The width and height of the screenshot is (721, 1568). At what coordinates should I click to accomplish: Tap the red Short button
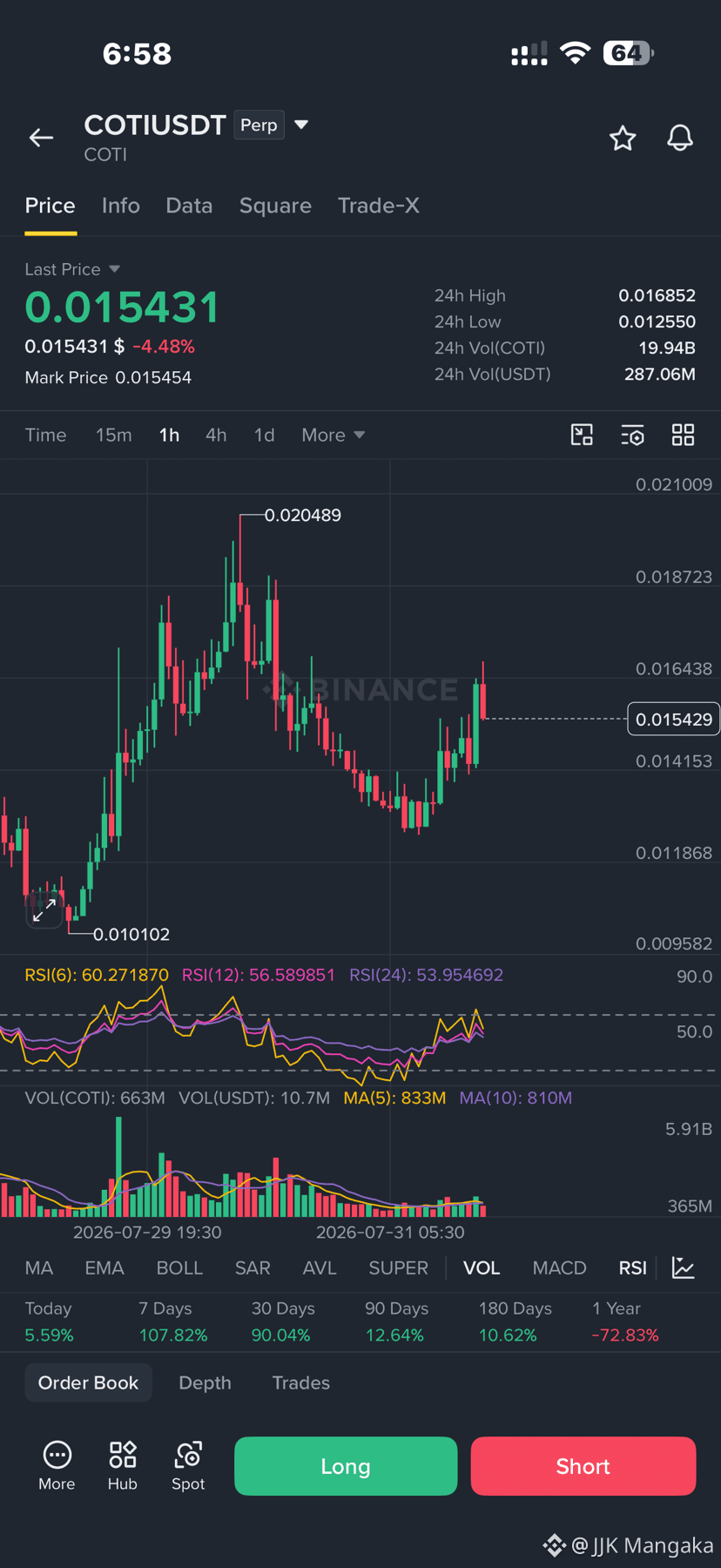pyautogui.click(x=583, y=1466)
